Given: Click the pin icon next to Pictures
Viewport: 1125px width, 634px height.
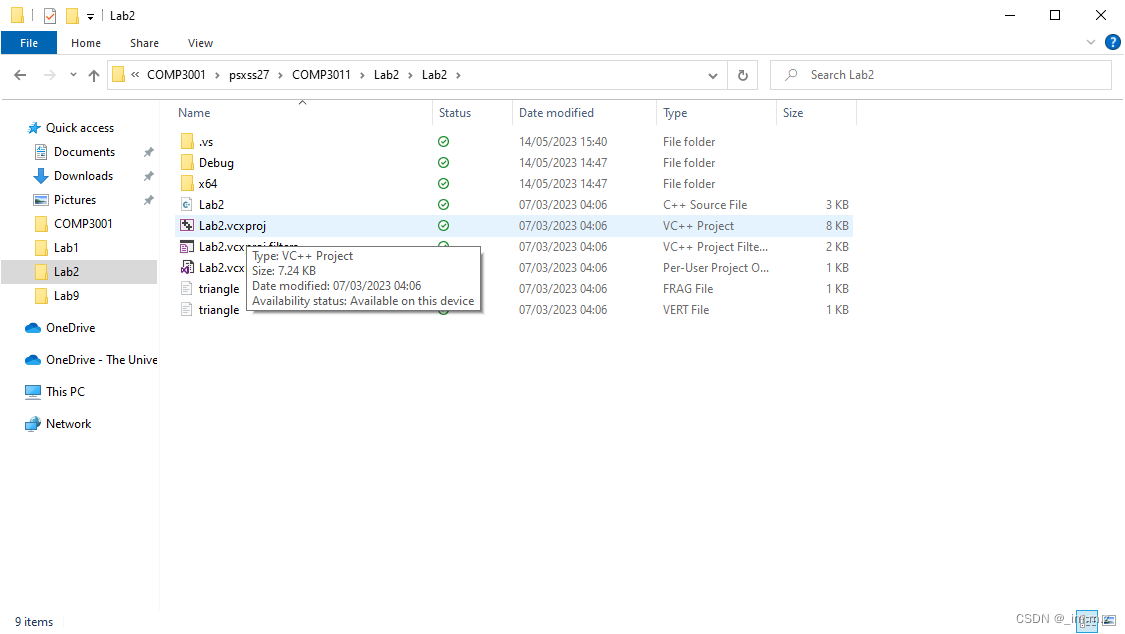Looking at the screenshot, I should [149, 200].
